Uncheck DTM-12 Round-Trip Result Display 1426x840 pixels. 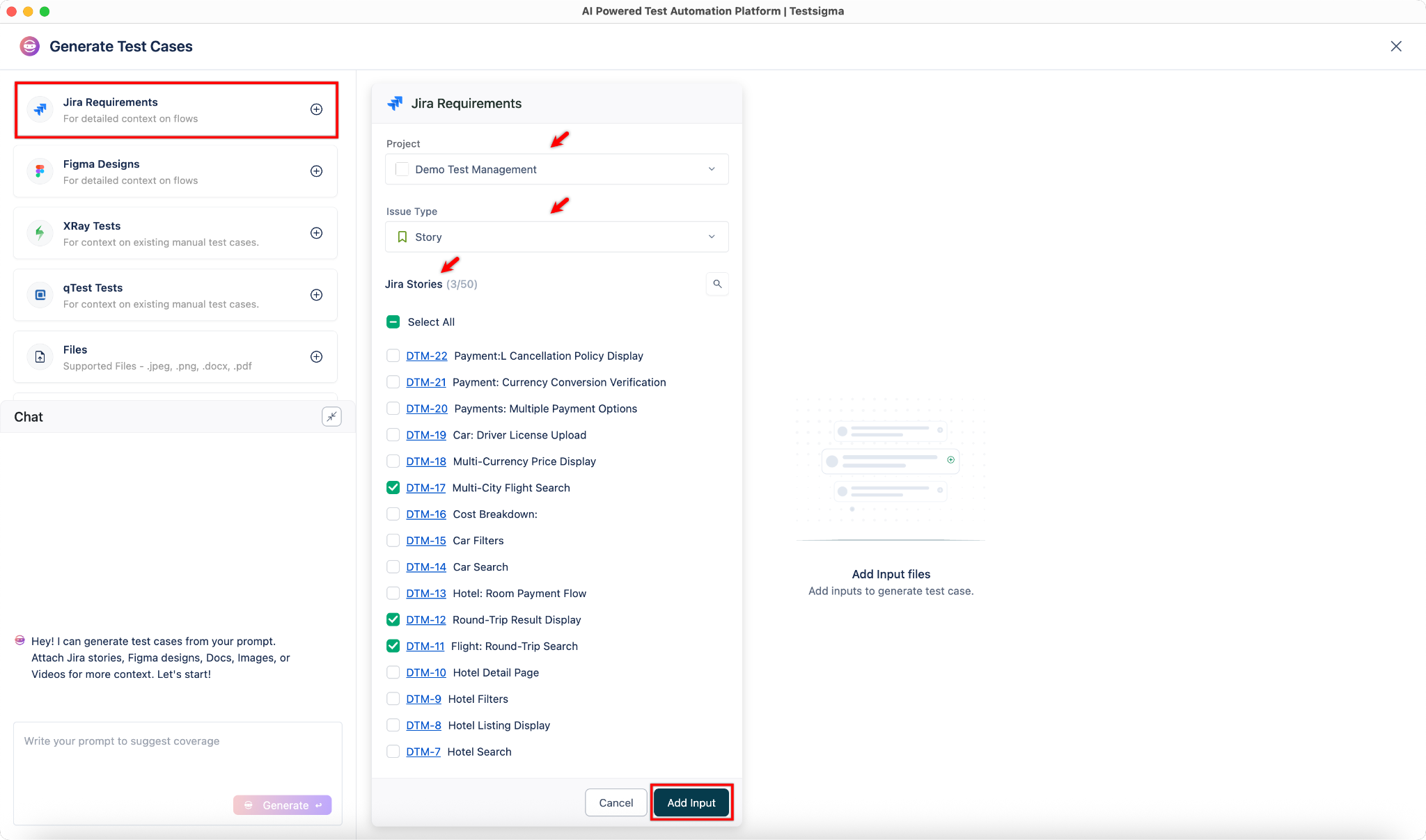point(393,620)
